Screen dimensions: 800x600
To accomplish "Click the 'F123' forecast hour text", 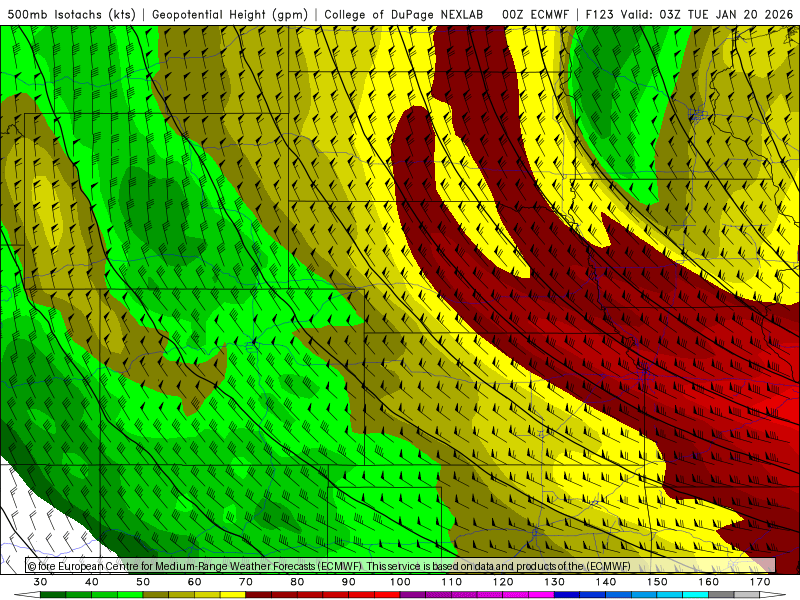I will click(x=599, y=14).
